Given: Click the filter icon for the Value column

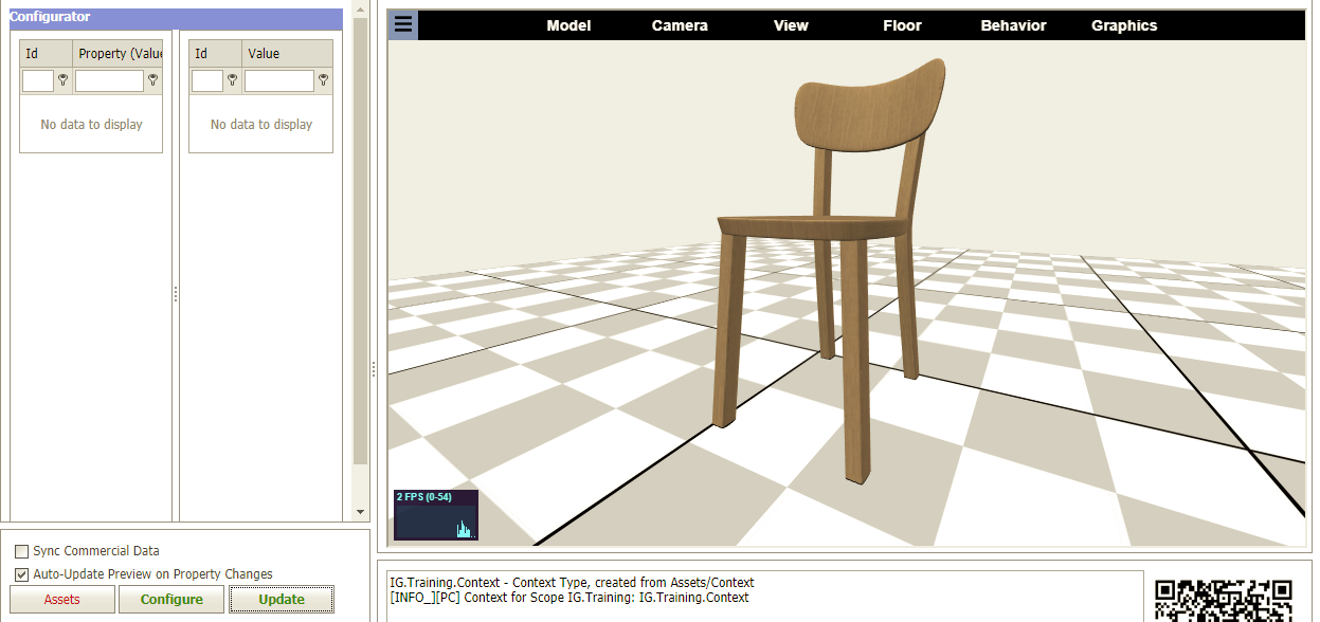Looking at the screenshot, I should tap(323, 81).
